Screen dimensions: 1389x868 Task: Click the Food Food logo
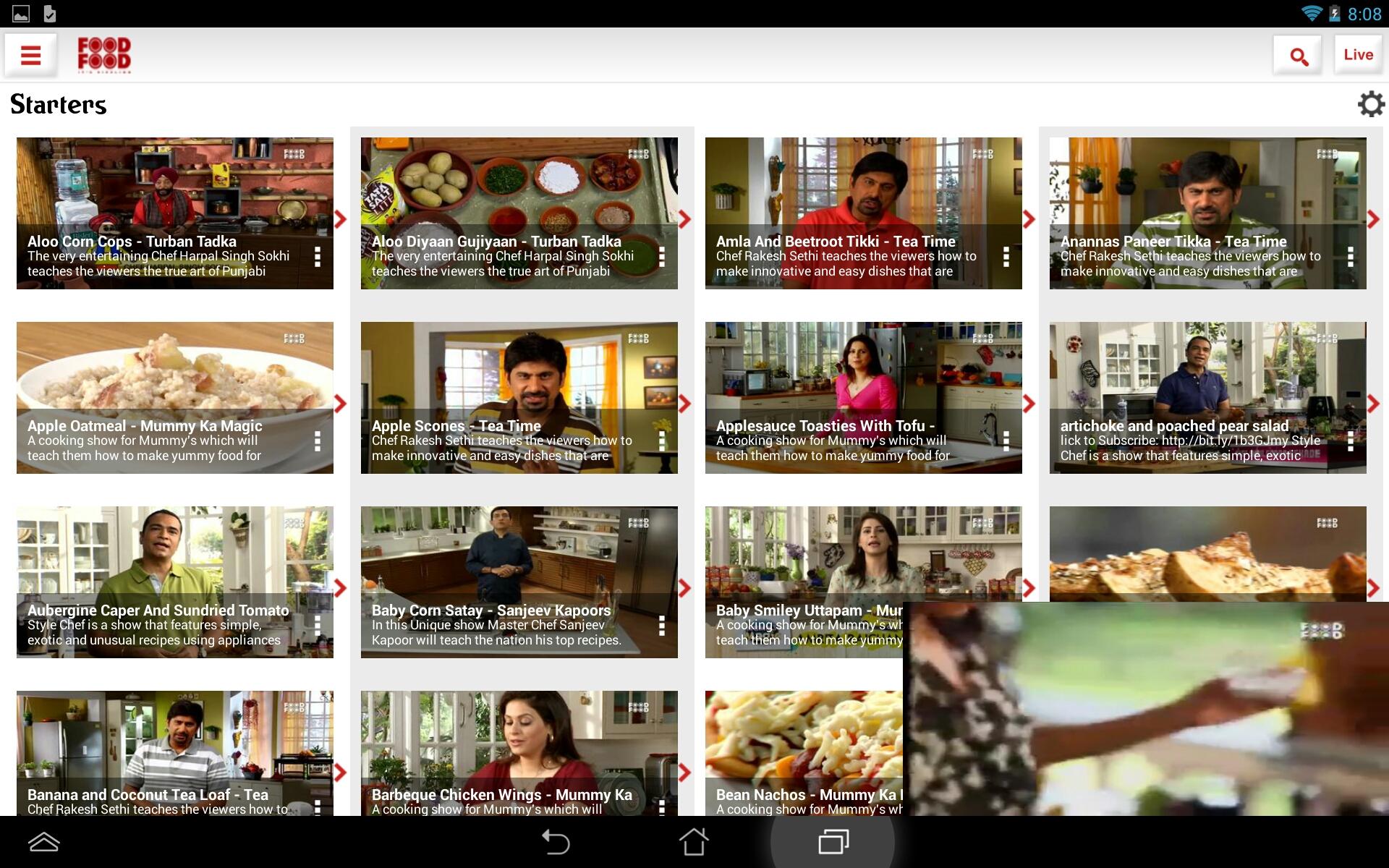[x=104, y=55]
